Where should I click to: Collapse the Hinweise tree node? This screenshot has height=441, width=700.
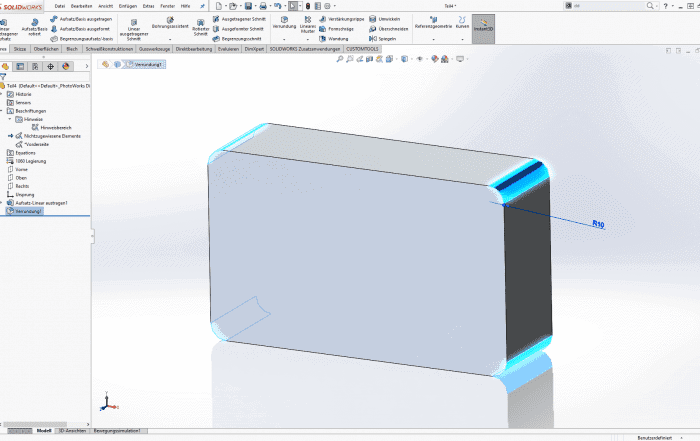[10, 119]
